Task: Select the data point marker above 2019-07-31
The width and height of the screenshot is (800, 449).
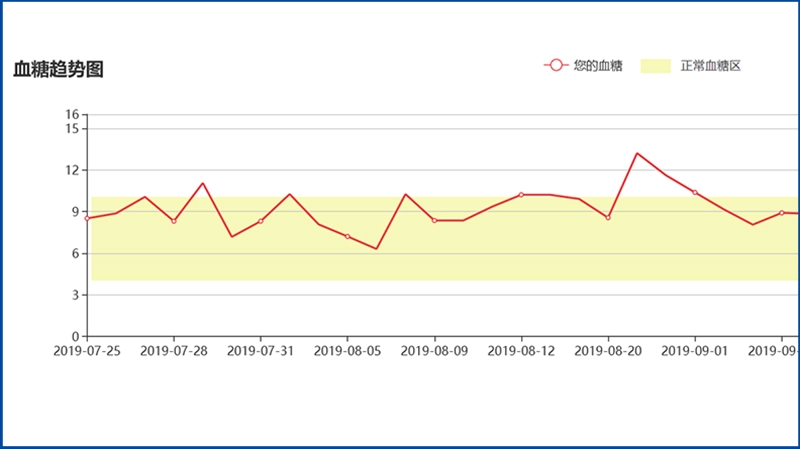Action: tap(260, 221)
